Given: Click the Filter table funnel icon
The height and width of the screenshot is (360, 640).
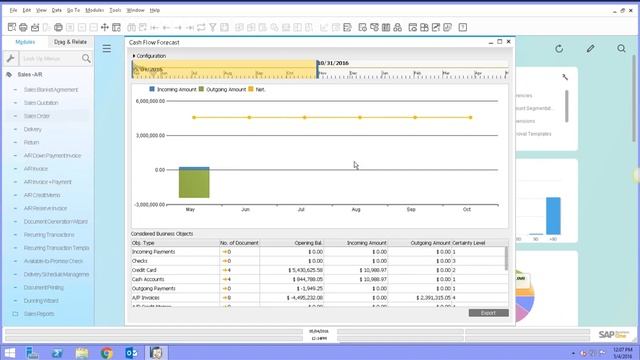Looking at the screenshot, I should pos(213,27).
